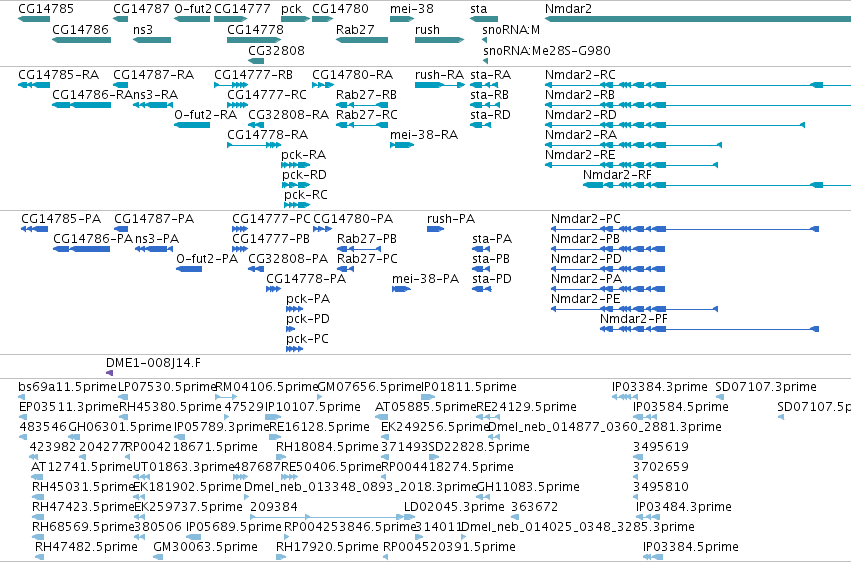Click the long Nmdar2 gene bar
Image resolution: width=851 pixels, height=562 pixels.
[x=698, y=20]
